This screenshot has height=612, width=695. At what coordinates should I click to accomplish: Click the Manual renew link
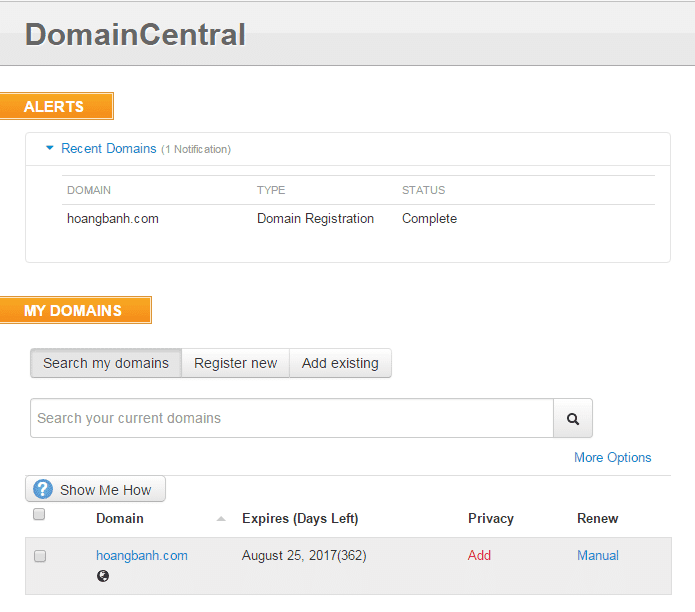point(597,555)
